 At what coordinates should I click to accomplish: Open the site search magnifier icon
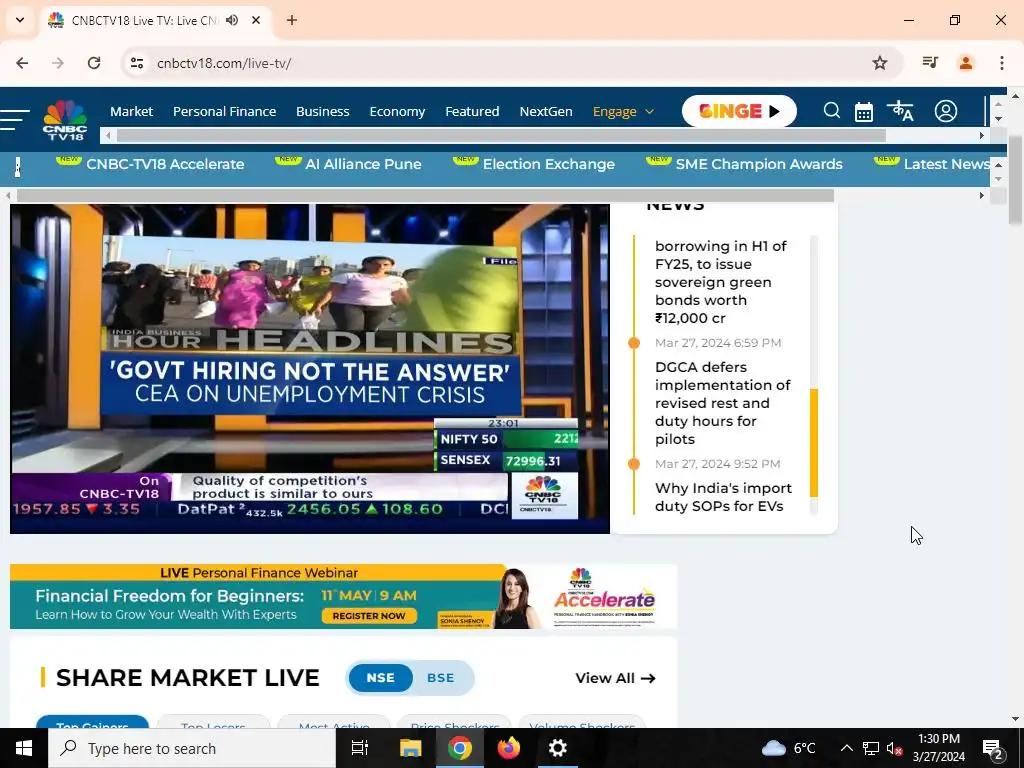click(831, 111)
